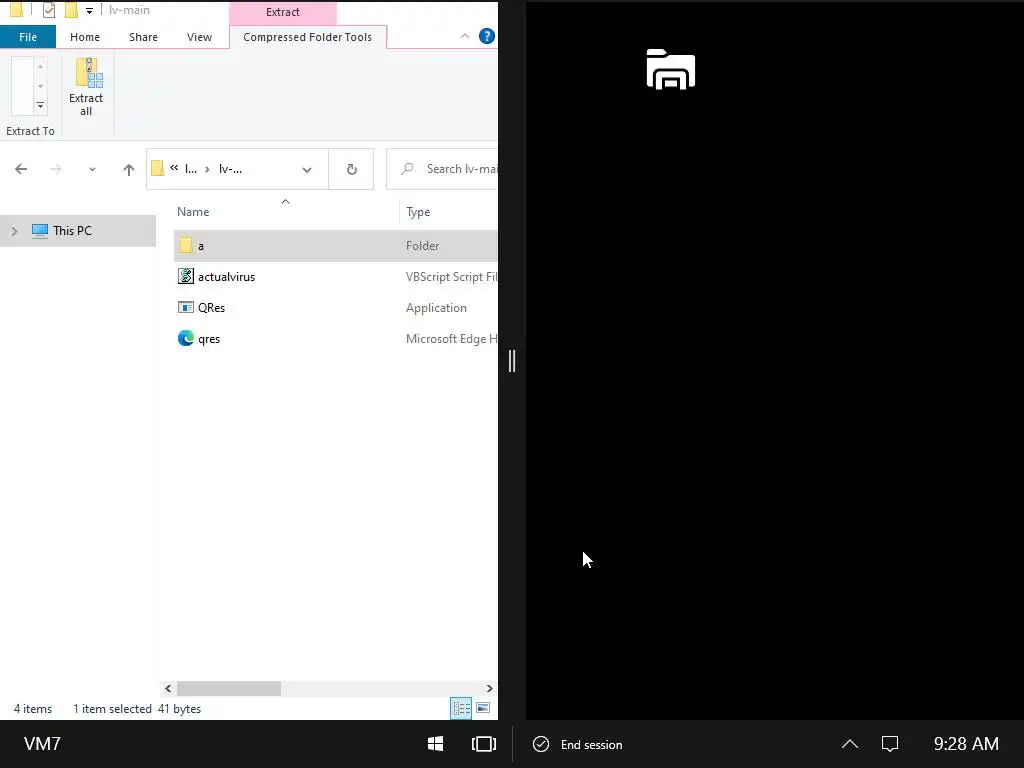
Task: Click the Forward navigation arrow
Action: (56, 169)
